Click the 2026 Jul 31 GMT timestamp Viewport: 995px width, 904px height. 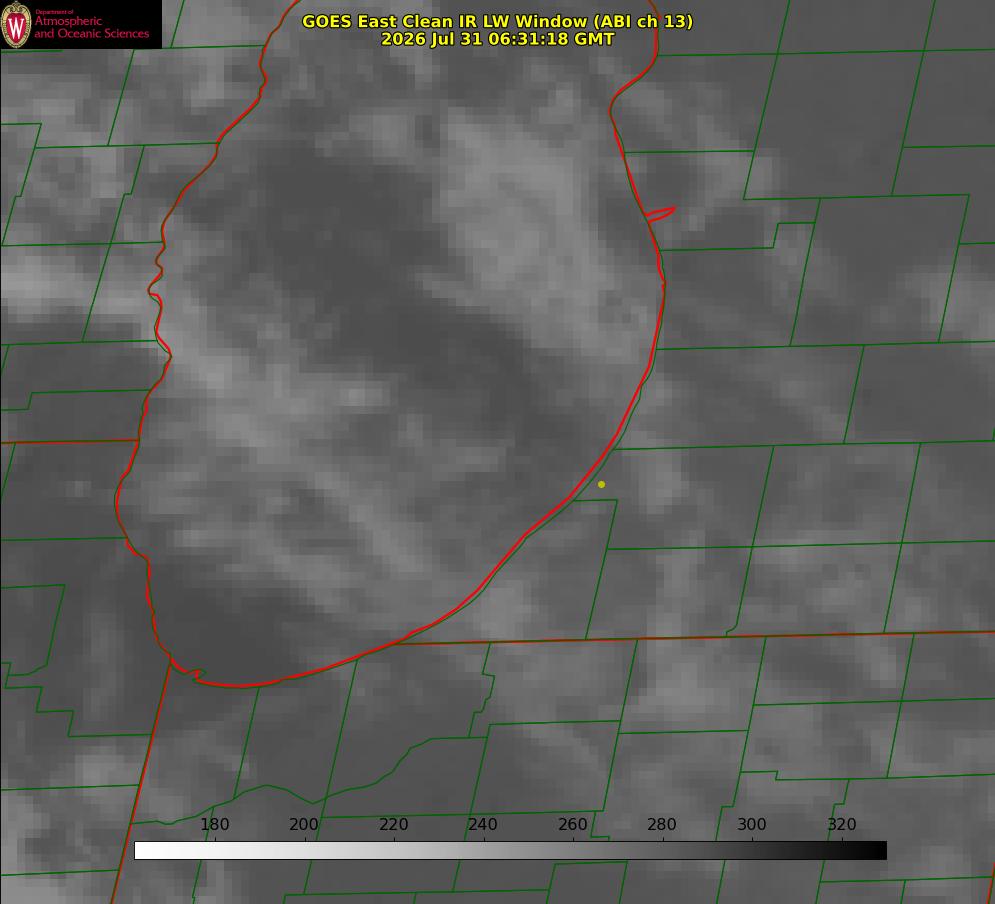(x=498, y=39)
